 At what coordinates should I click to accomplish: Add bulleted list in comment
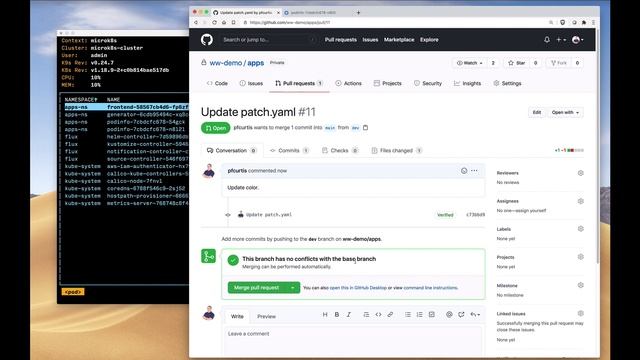pos(408,314)
